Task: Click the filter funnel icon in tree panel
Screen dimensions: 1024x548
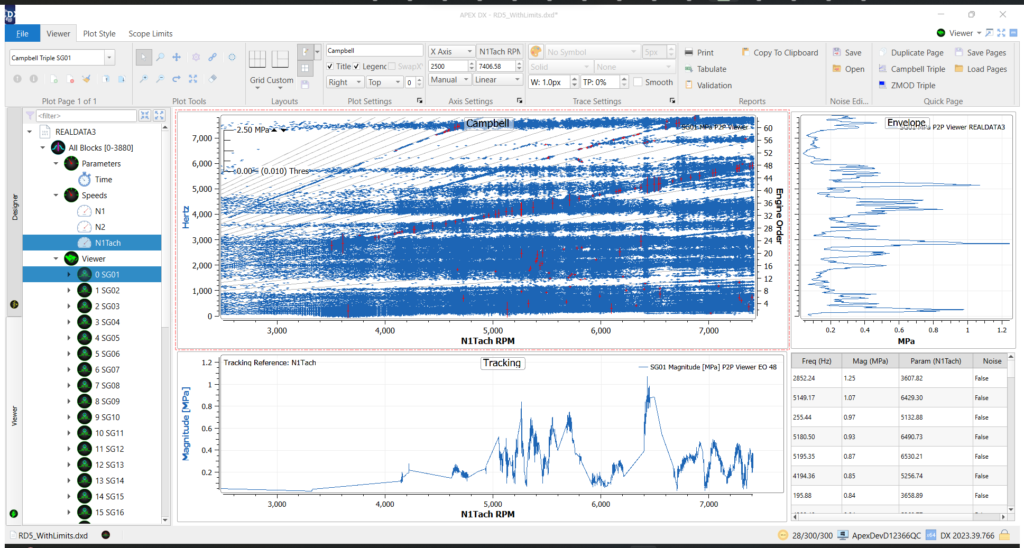Action: [29, 116]
